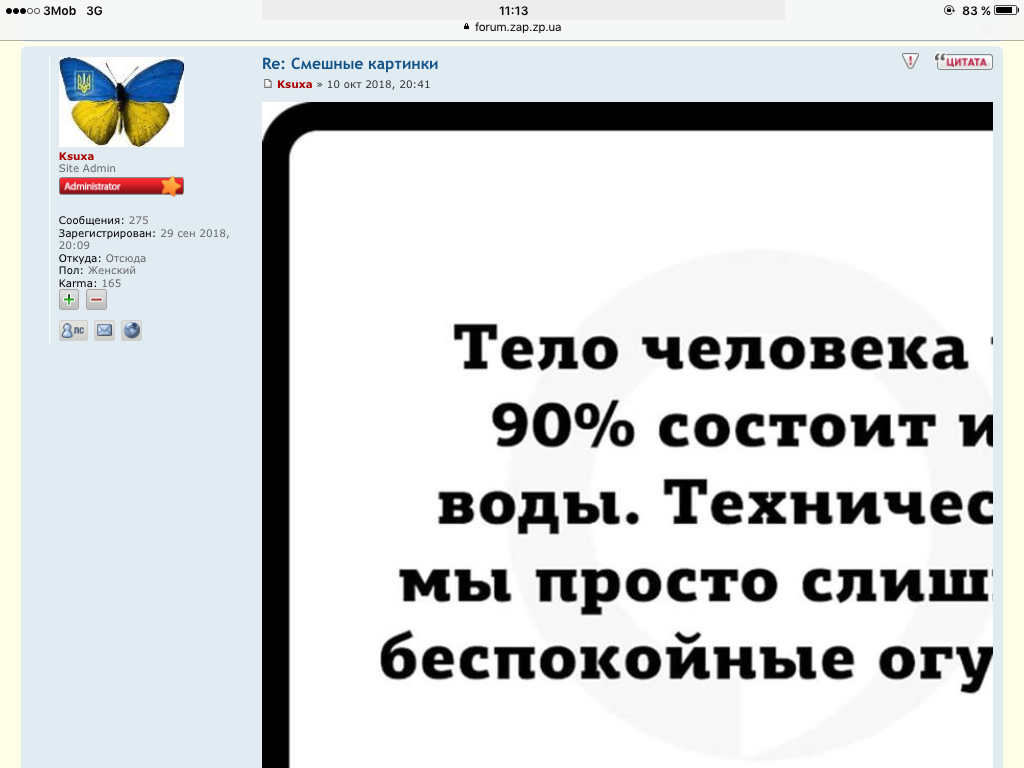Quote the post with the ЦИТАТА button
Screen dimensions: 1024x768
point(963,61)
